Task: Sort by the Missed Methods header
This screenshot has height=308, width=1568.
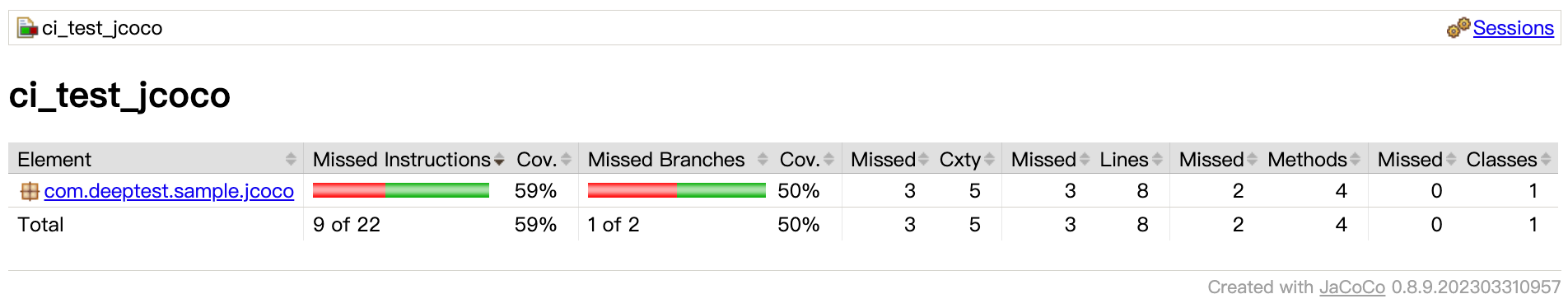Action: [1218, 159]
